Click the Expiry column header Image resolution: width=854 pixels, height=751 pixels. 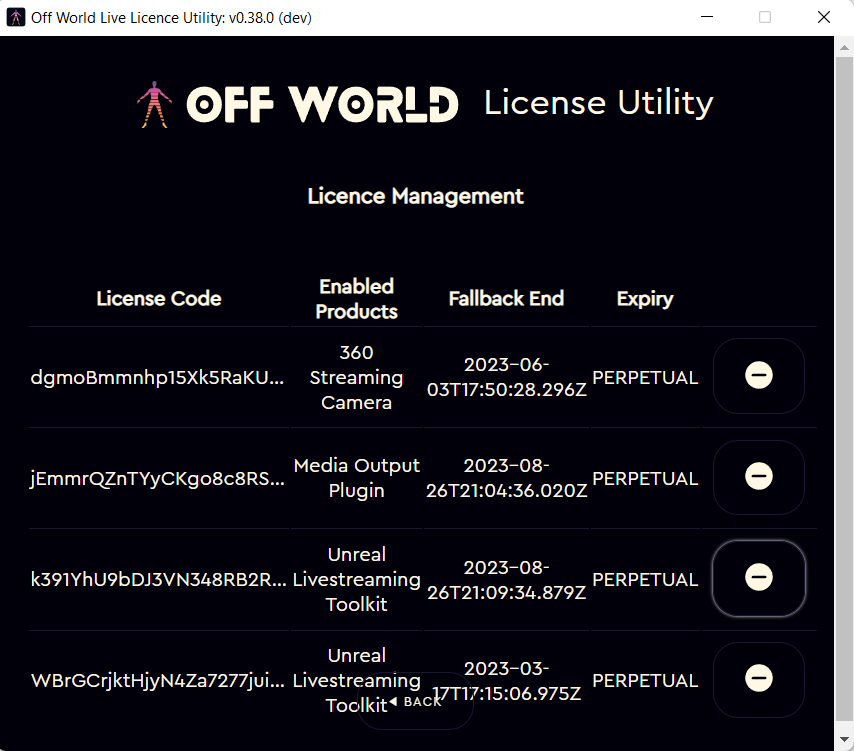tap(645, 299)
